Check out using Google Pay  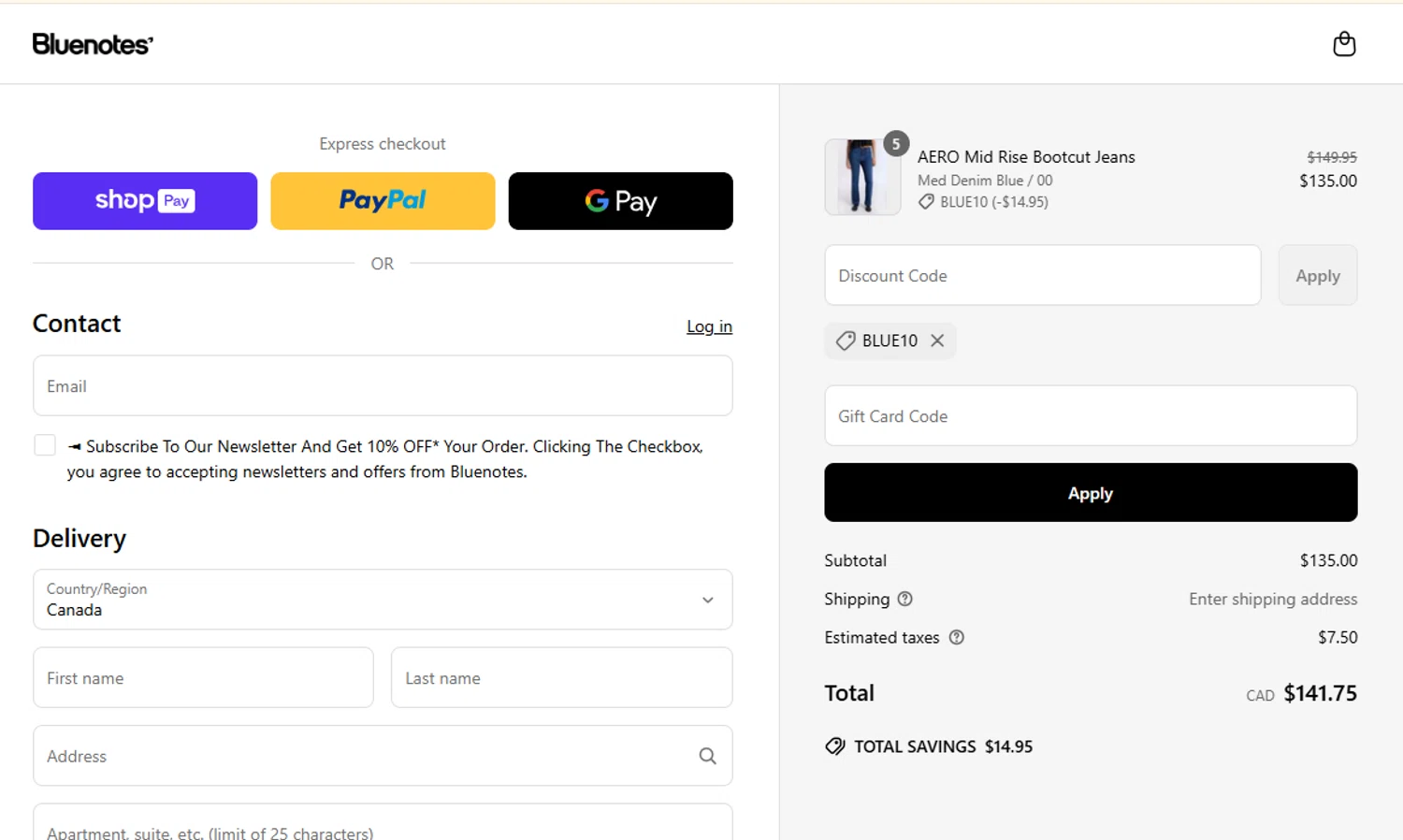[620, 201]
